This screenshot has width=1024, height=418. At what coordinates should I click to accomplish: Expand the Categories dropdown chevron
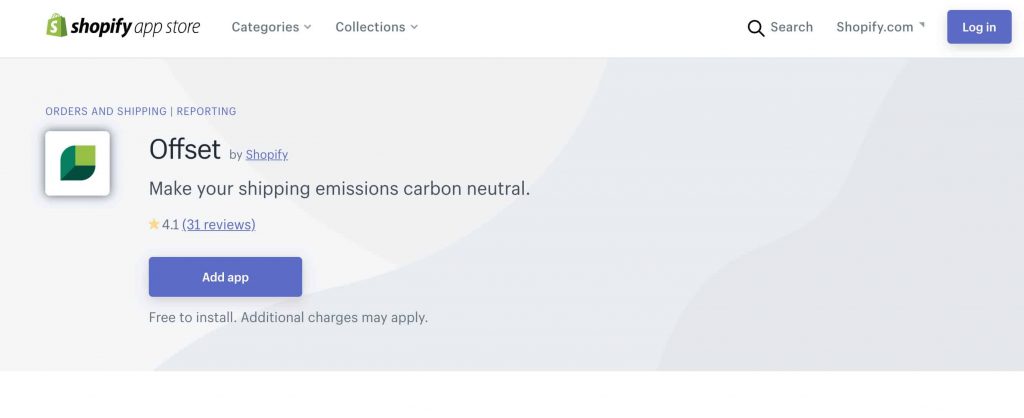[308, 27]
